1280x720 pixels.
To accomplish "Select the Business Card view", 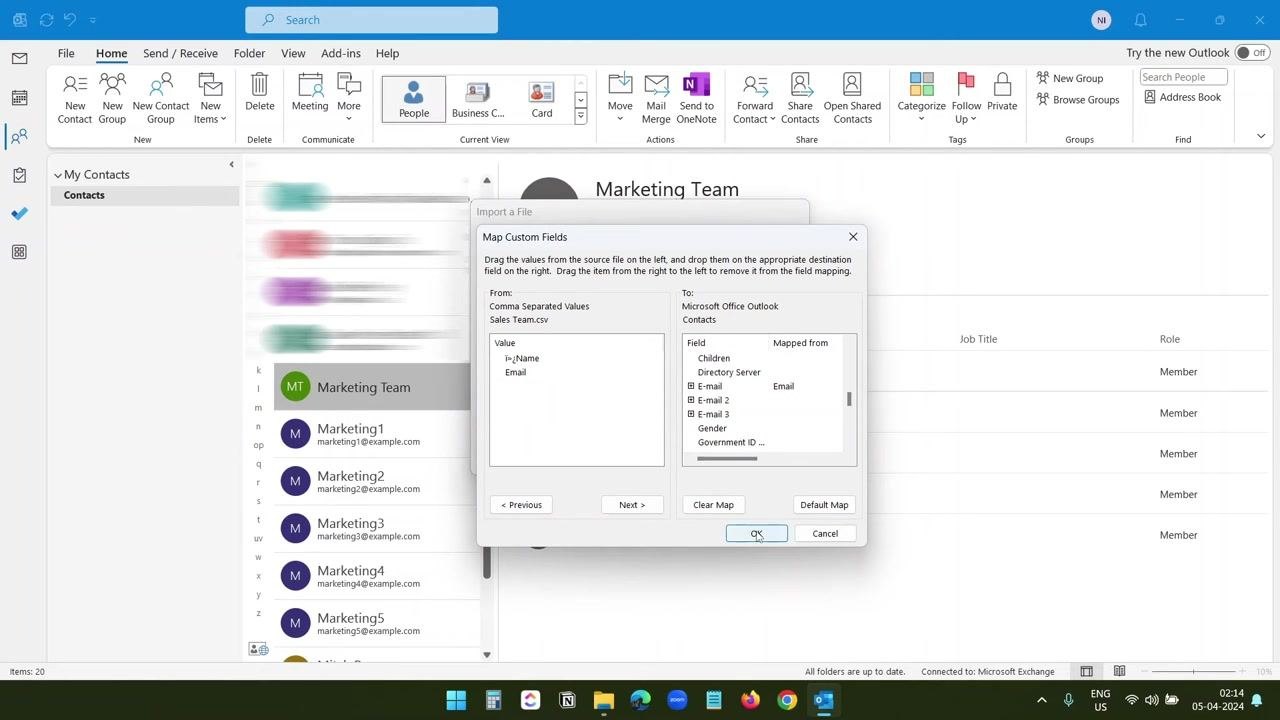I will coord(478,99).
